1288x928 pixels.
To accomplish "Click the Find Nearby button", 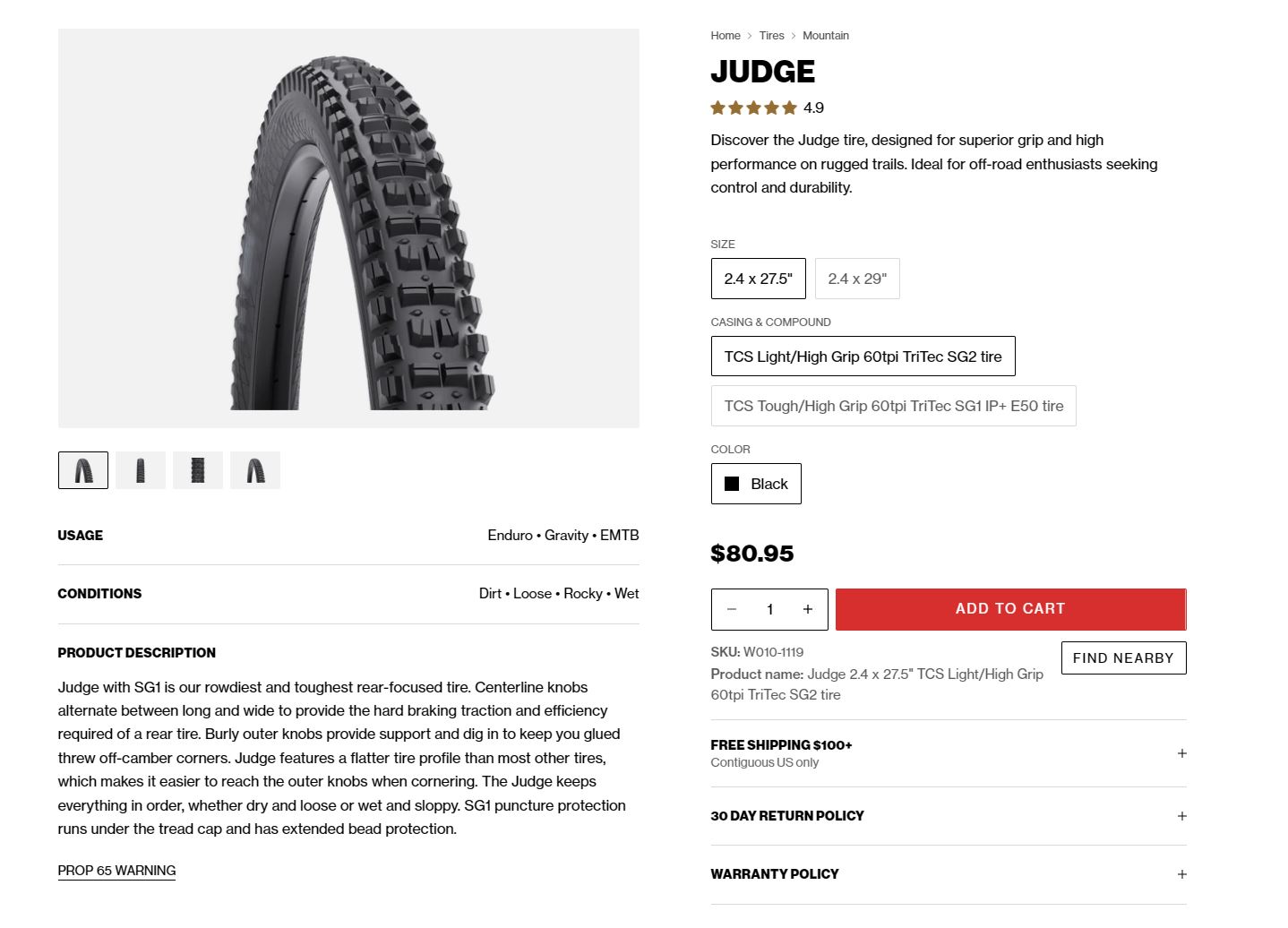I will pyautogui.click(x=1123, y=658).
